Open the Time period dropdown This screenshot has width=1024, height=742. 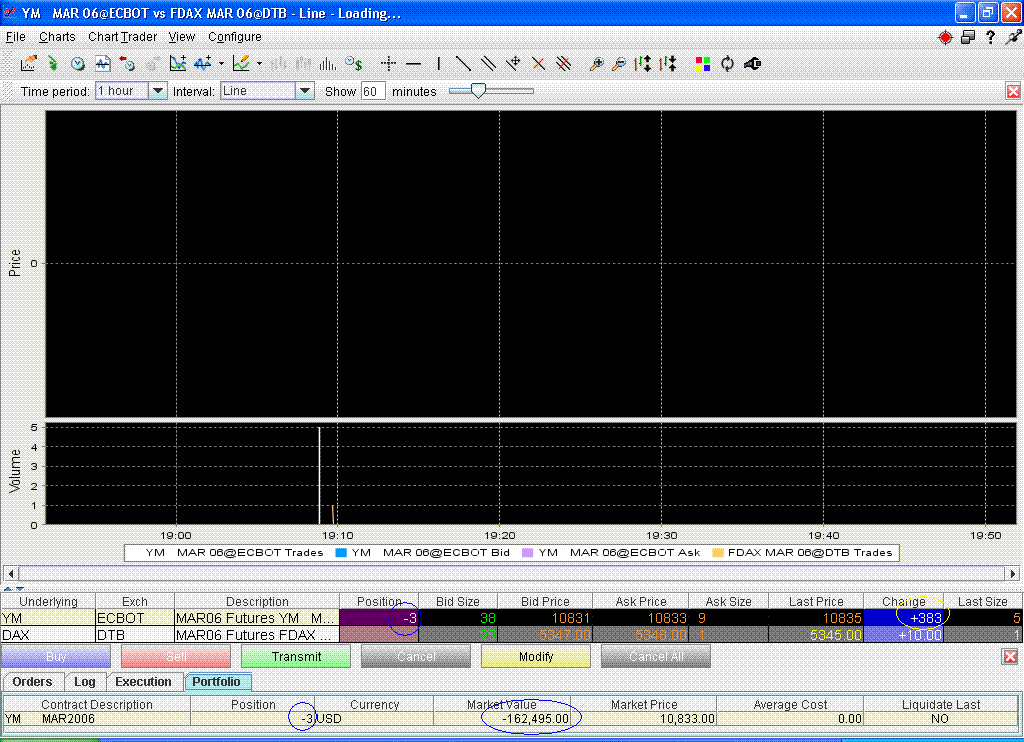tap(157, 91)
